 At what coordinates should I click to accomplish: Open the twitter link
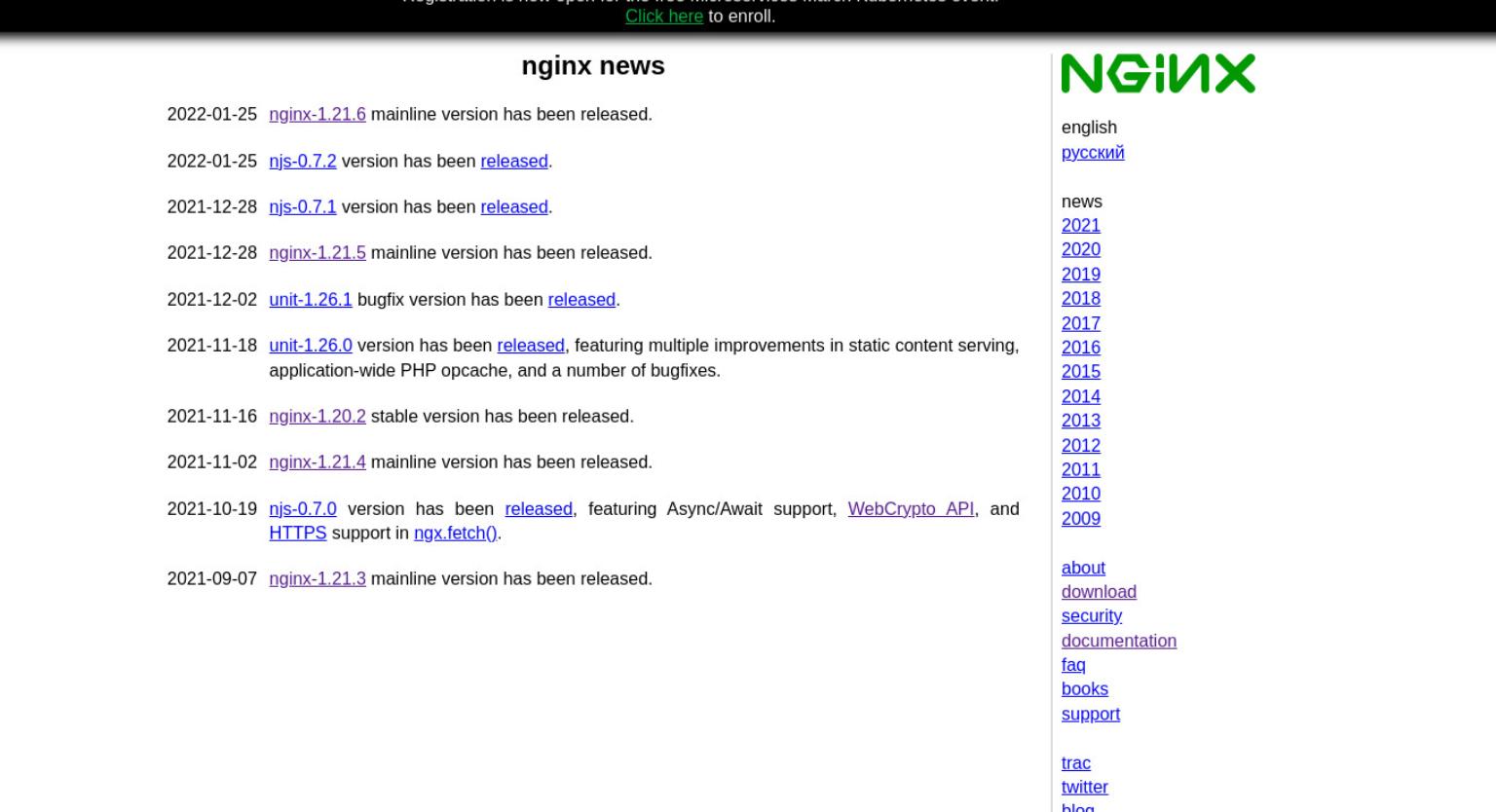coord(1085,787)
